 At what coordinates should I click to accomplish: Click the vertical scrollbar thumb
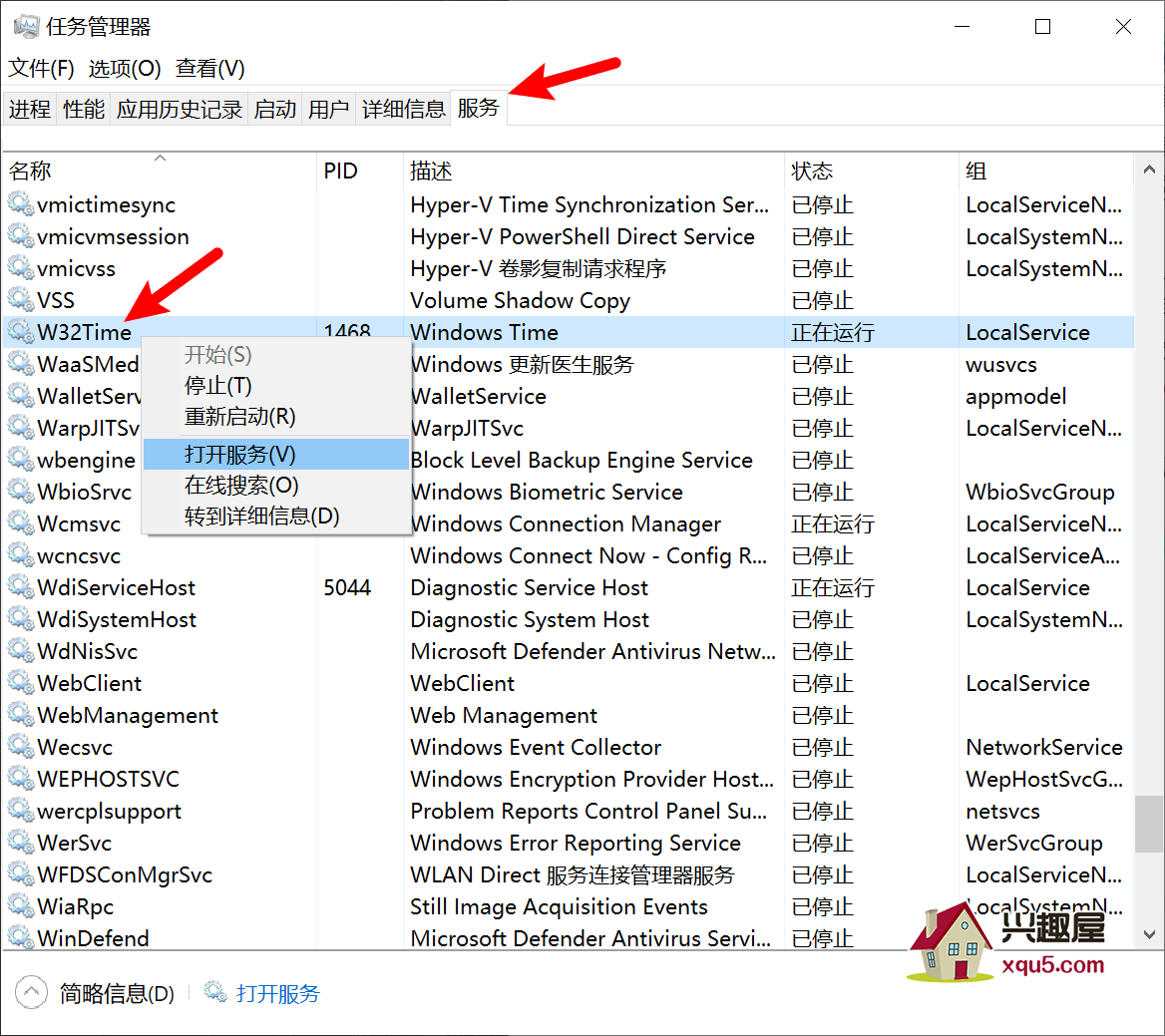(x=1149, y=825)
